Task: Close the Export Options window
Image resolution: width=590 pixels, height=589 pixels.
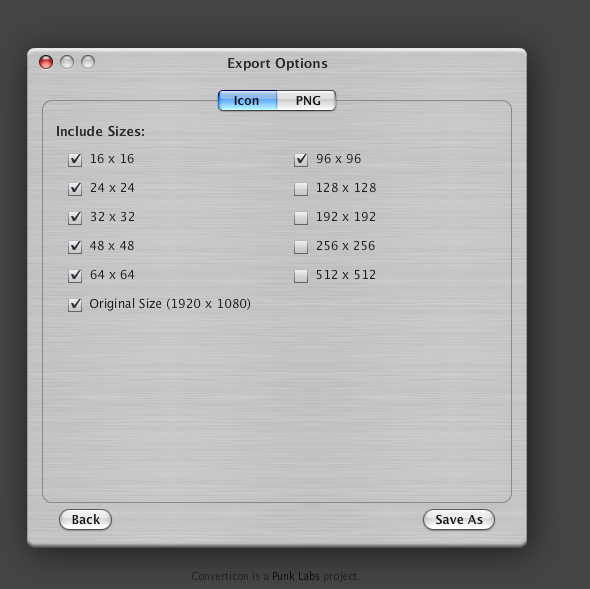Action: coord(46,62)
